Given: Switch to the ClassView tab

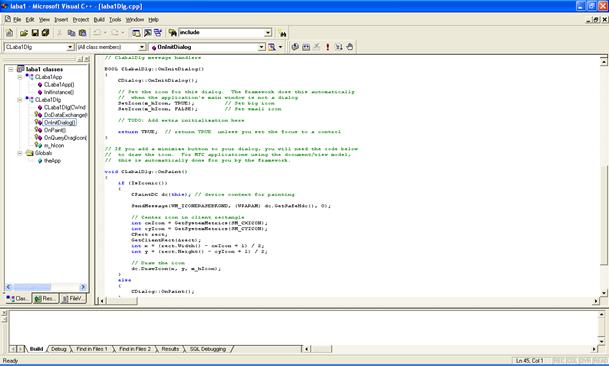Looking at the screenshot, I should [18, 298].
